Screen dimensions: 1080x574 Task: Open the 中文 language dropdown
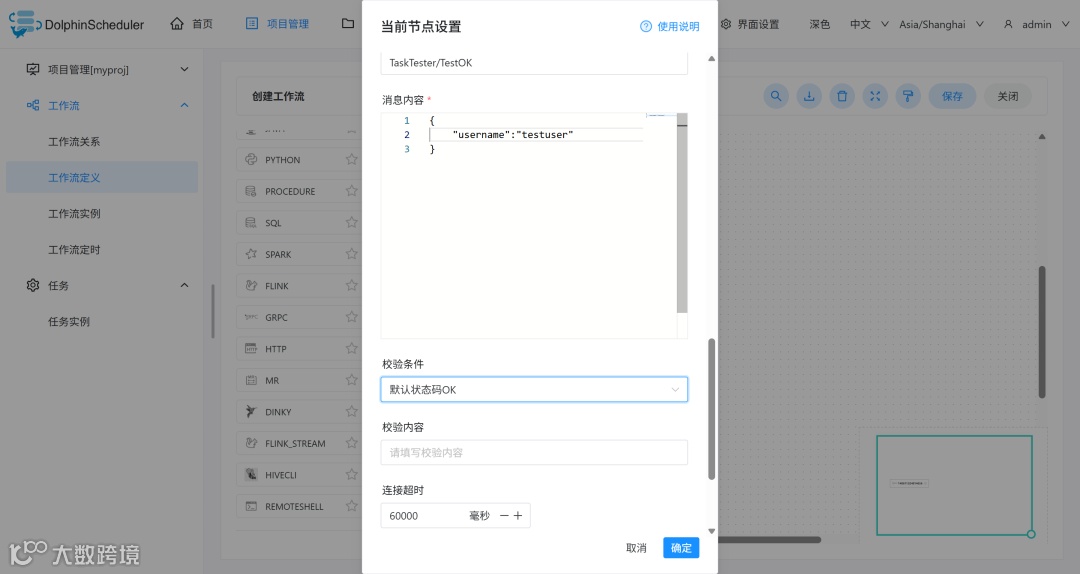click(869, 24)
